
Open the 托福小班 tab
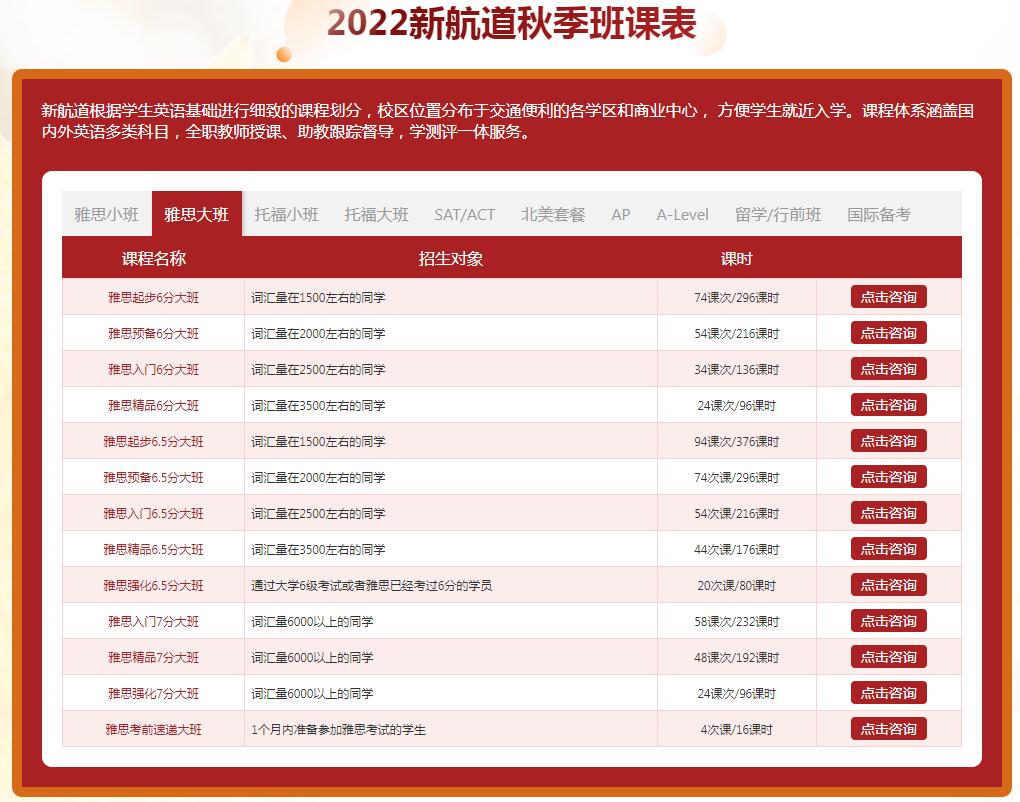(x=286, y=214)
